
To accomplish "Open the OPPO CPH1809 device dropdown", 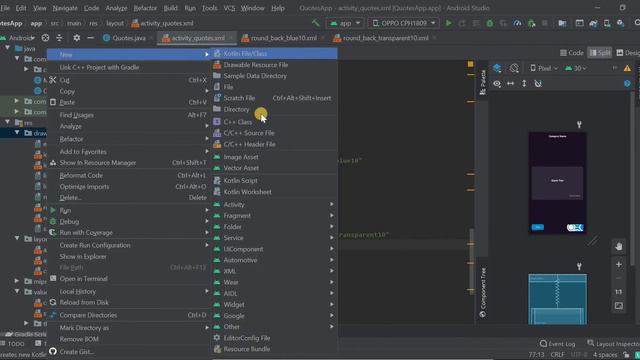I will 403,23.
